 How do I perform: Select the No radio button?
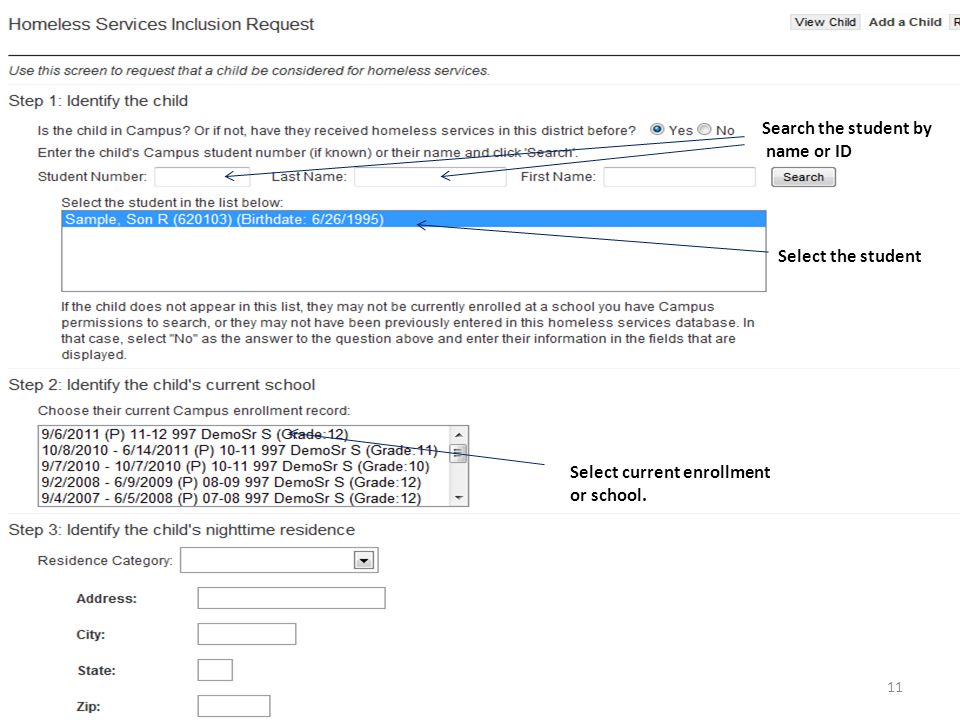click(705, 129)
